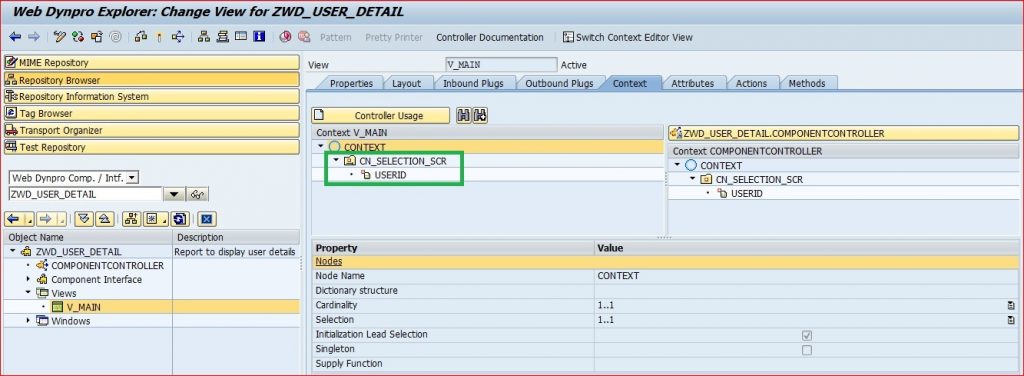Click the glasses Display icon beside ZWD_USER_DETAIL field

point(197,195)
